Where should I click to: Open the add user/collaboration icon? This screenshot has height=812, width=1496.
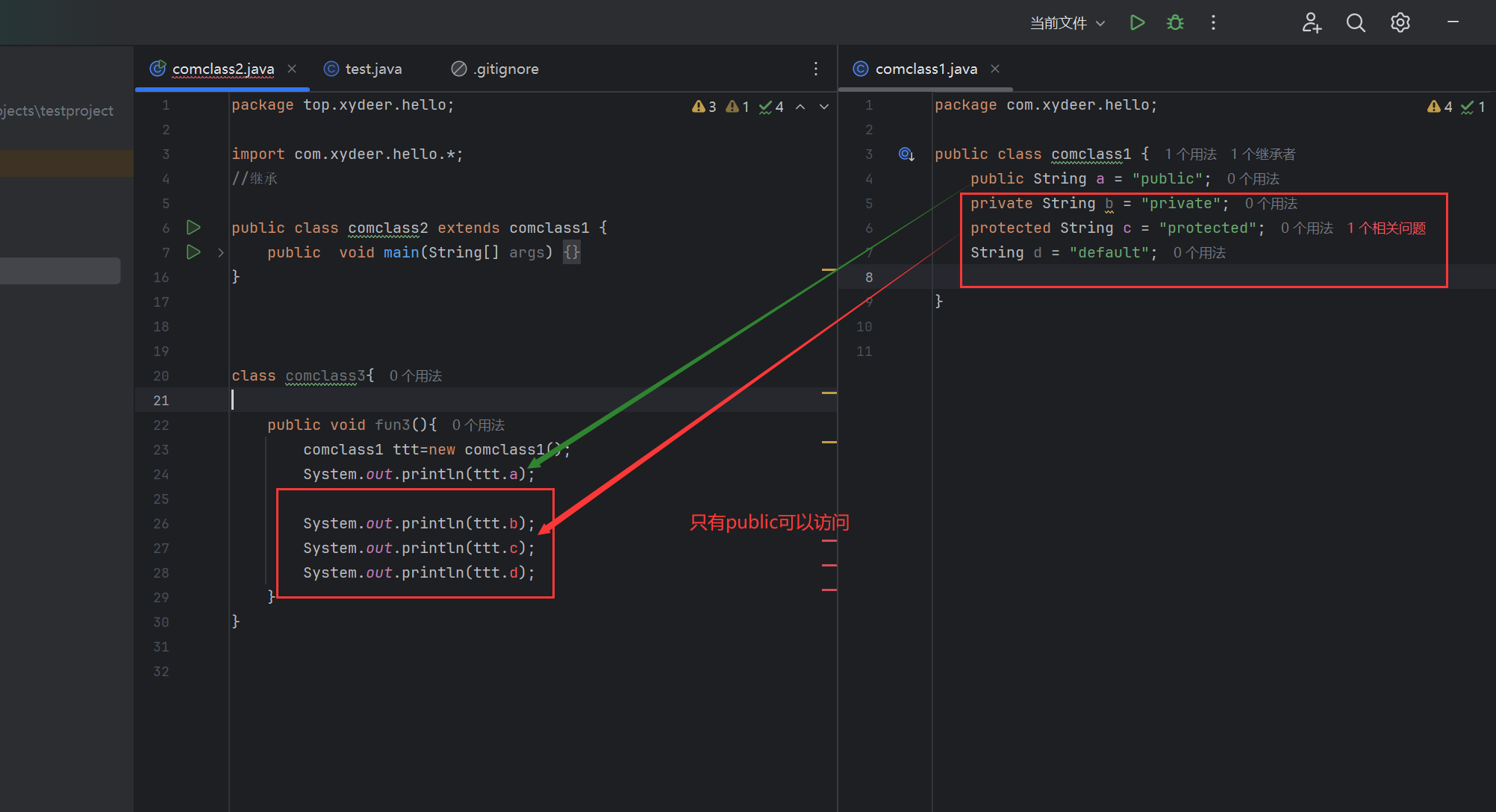pyautogui.click(x=1312, y=22)
